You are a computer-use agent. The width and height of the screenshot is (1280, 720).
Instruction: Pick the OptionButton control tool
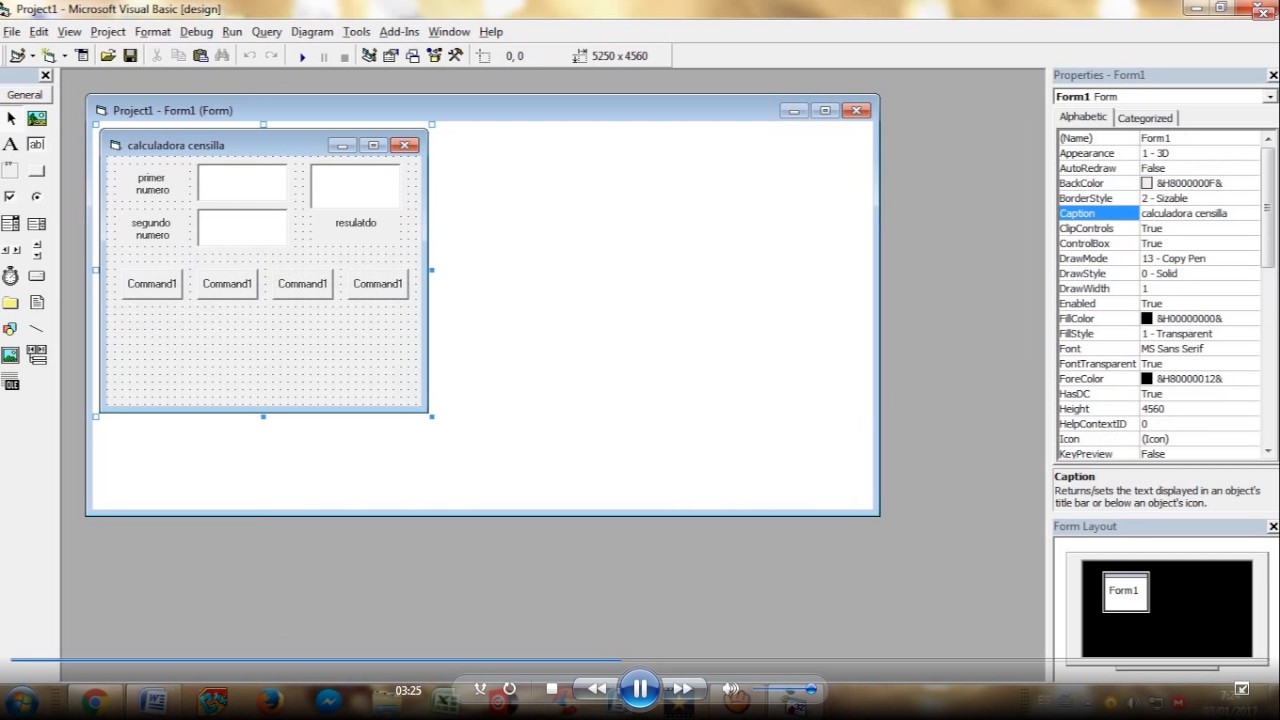37,196
